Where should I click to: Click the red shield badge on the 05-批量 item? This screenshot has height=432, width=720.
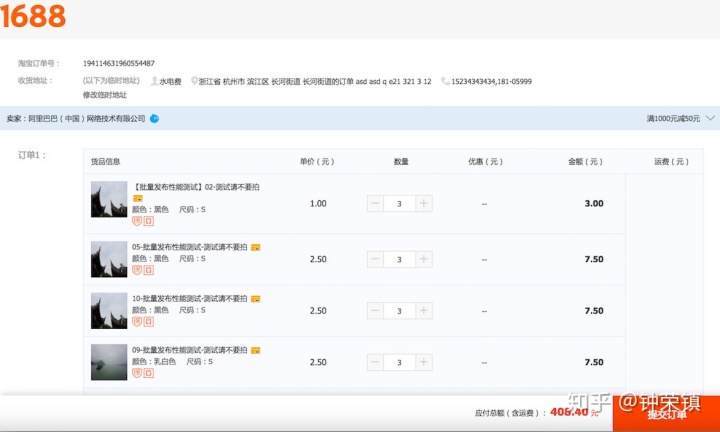(x=137, y=270)
